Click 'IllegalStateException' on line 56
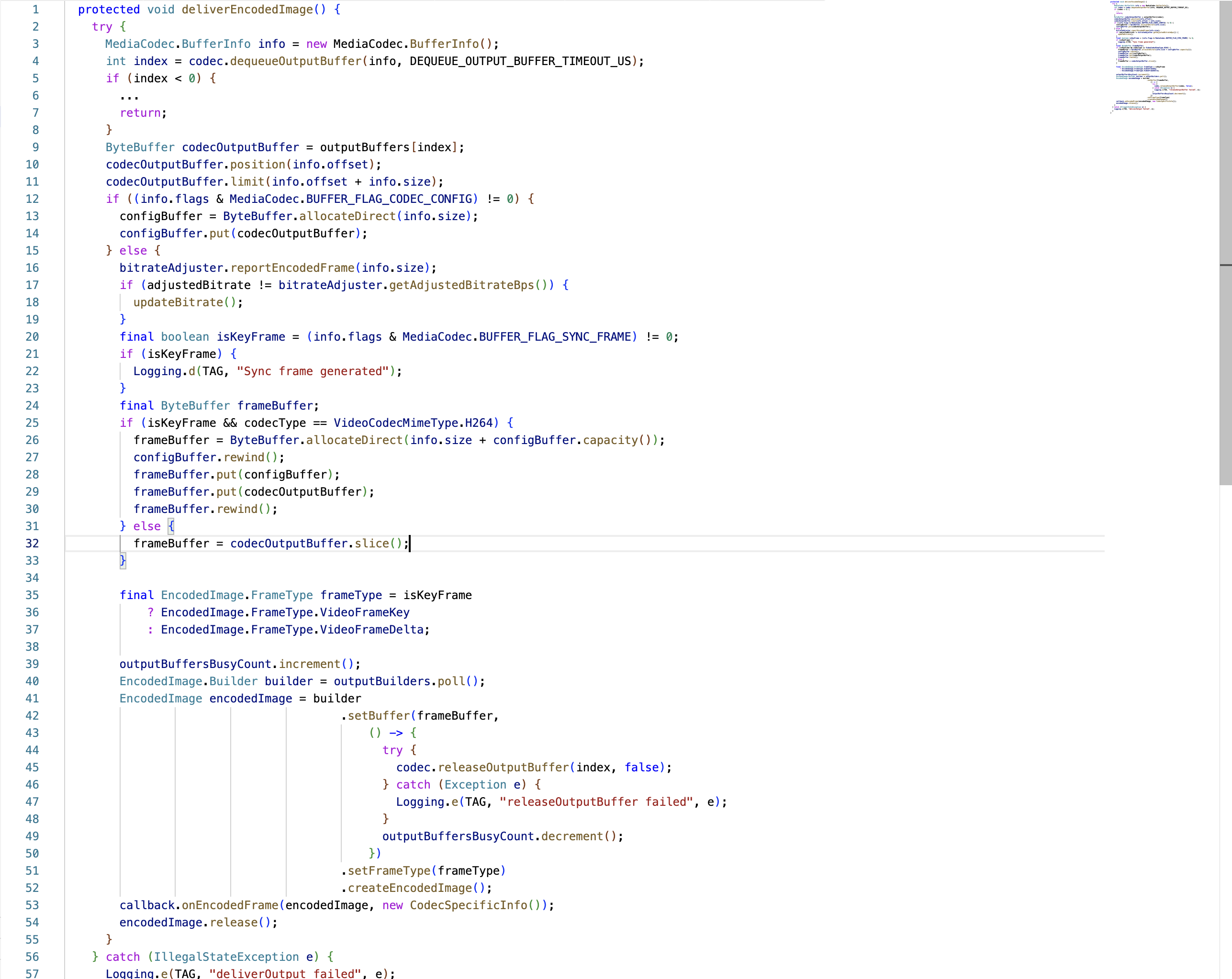This screenshot has height=979, width=1232. 226,957
